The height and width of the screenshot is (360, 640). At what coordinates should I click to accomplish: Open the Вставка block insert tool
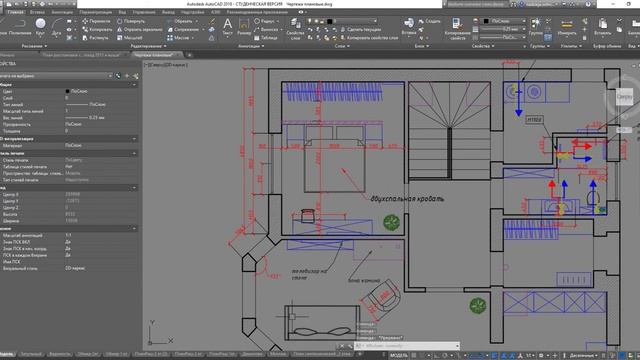(x=409, y=27)
